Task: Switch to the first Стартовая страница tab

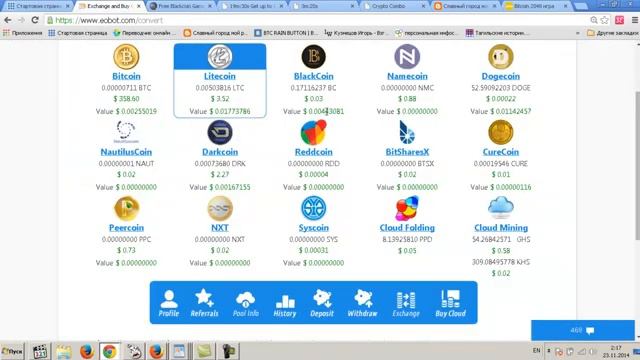Action: click(x=39, y=6)
